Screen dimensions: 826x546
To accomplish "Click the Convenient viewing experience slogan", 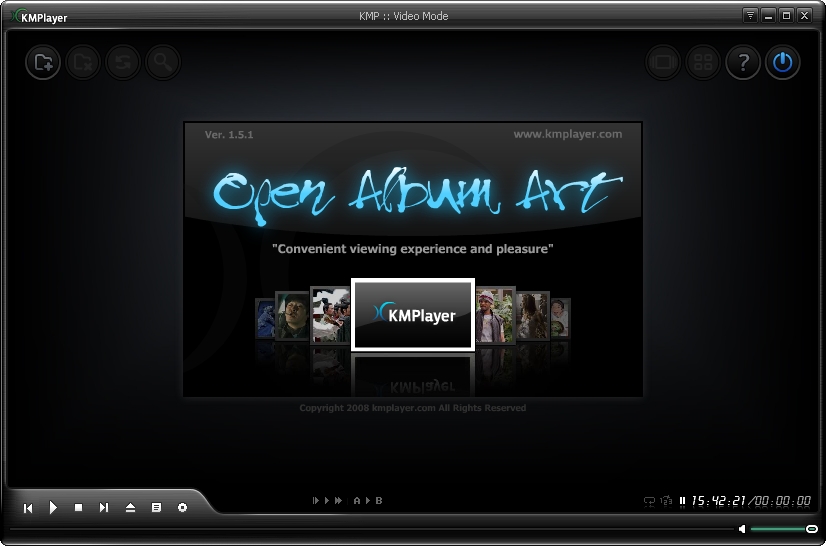I will (x=412, y=249).
